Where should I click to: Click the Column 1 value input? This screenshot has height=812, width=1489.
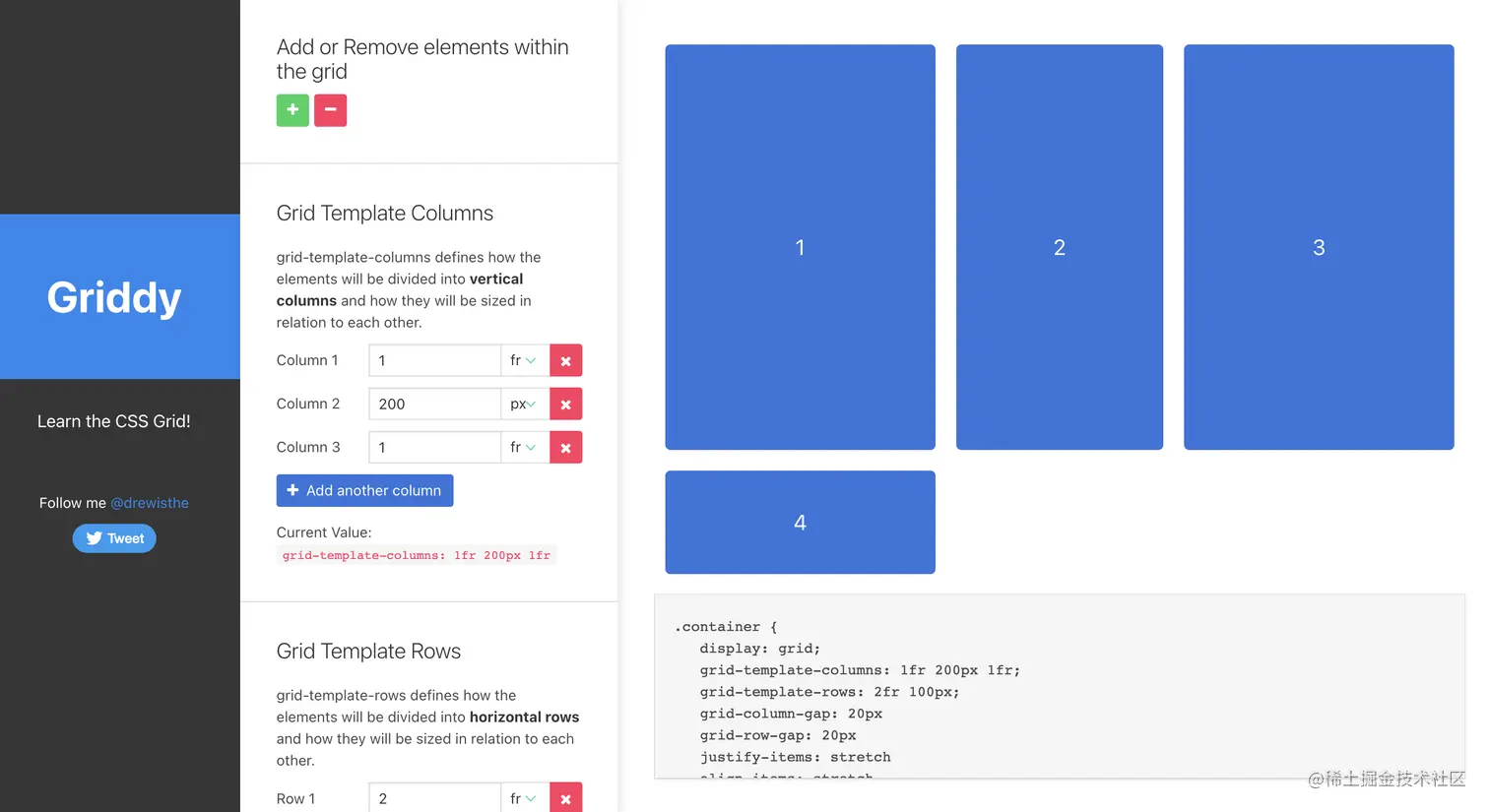click(434, 360)
